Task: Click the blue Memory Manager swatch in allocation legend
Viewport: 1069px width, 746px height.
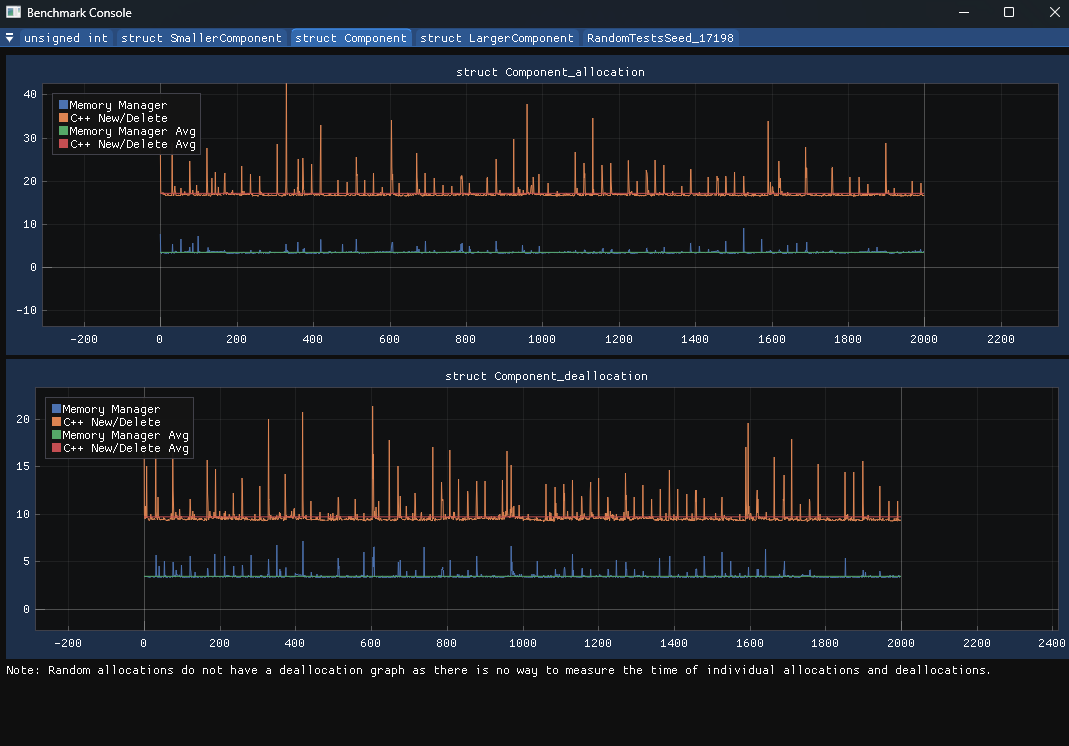Action: coord(64,105)
